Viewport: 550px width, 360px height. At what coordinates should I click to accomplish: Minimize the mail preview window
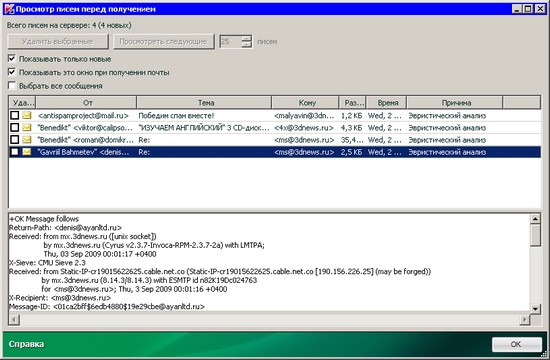point(516,9)
